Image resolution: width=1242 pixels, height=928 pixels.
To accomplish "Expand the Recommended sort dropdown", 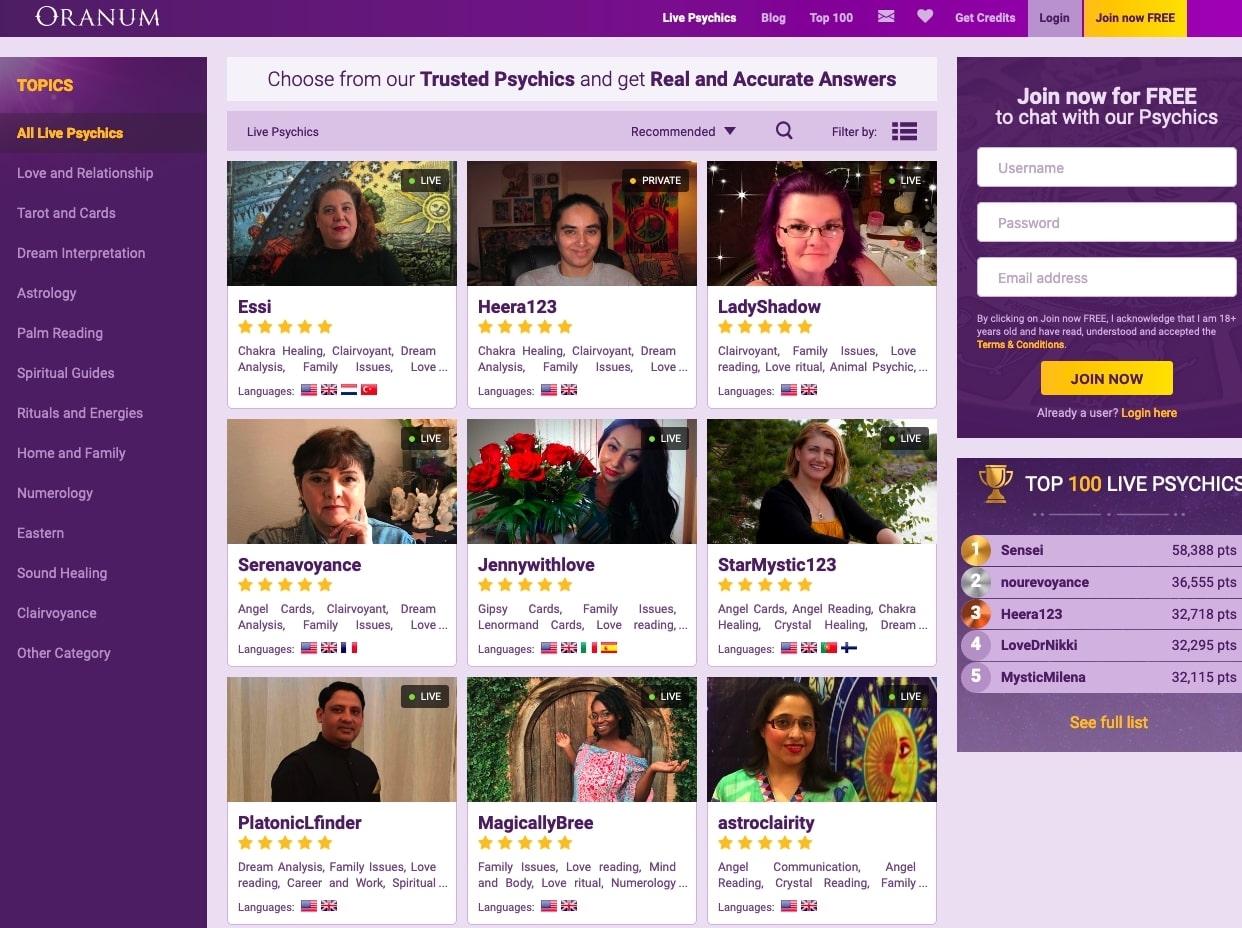I will click(683, 131).
